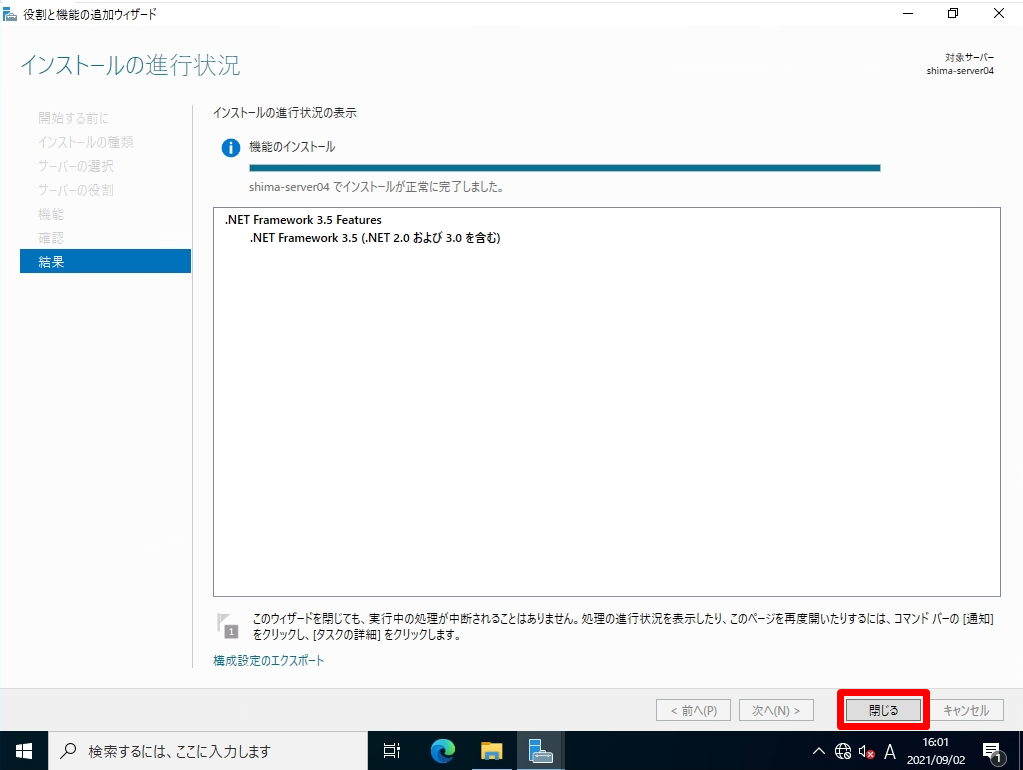Screen dimensions: 1023x770
Task: Click the disabled 前へ(P) button
Action: (694, 710)
